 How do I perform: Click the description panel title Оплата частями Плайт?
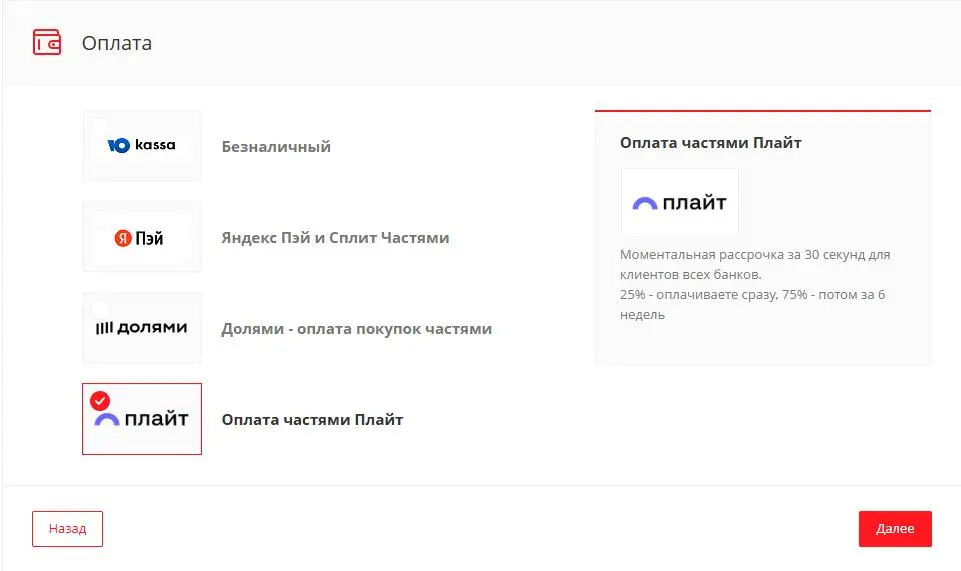coord(710,143)
